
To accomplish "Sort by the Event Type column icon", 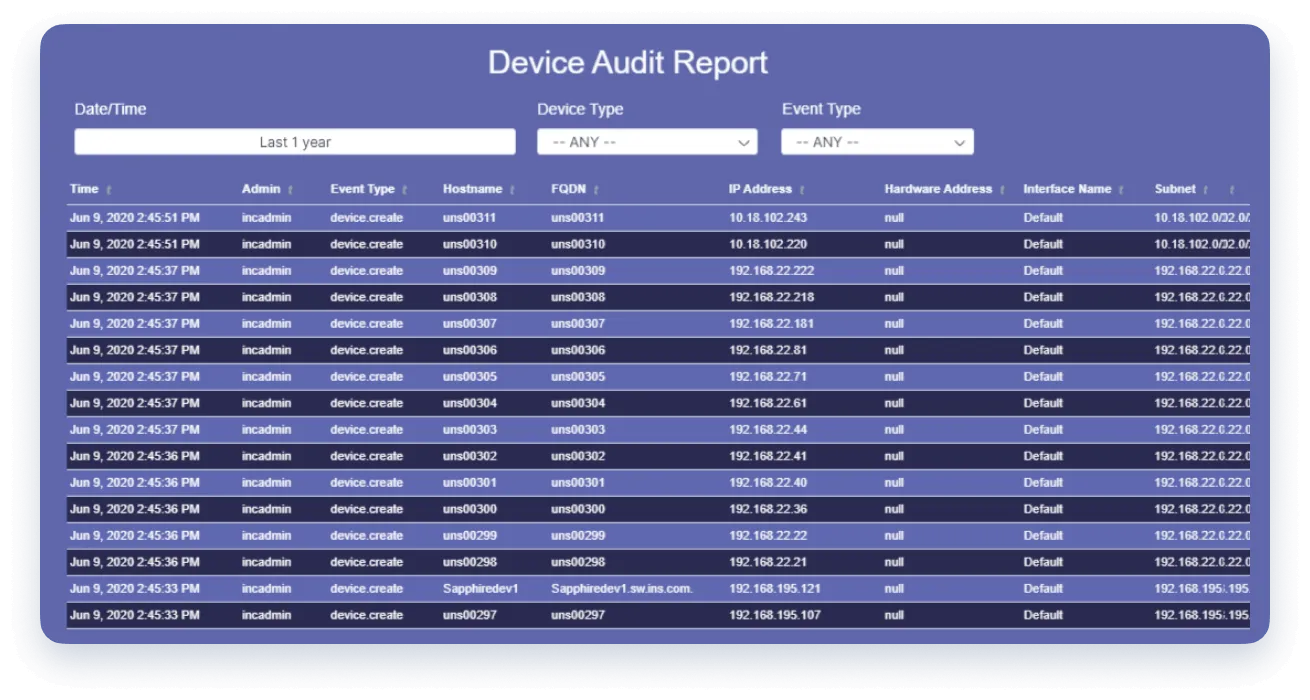I will click(405, 190).
